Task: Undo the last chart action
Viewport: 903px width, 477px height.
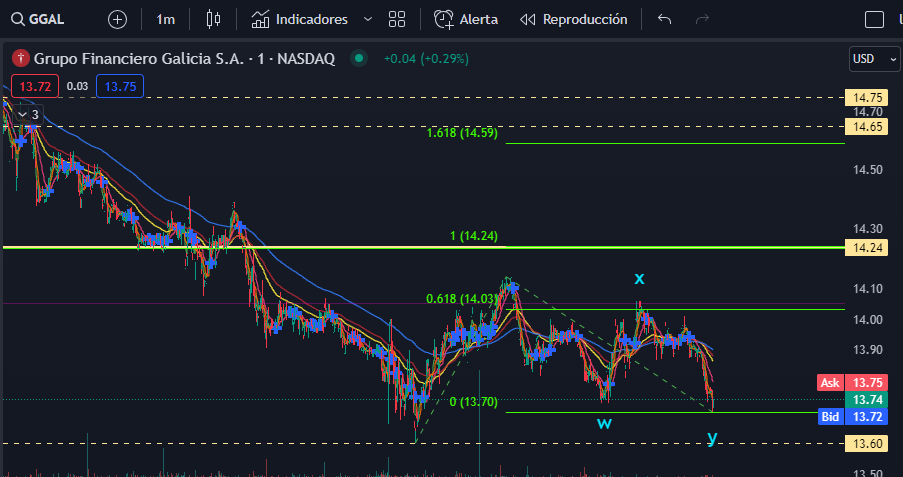Action: tap(665, 20)
